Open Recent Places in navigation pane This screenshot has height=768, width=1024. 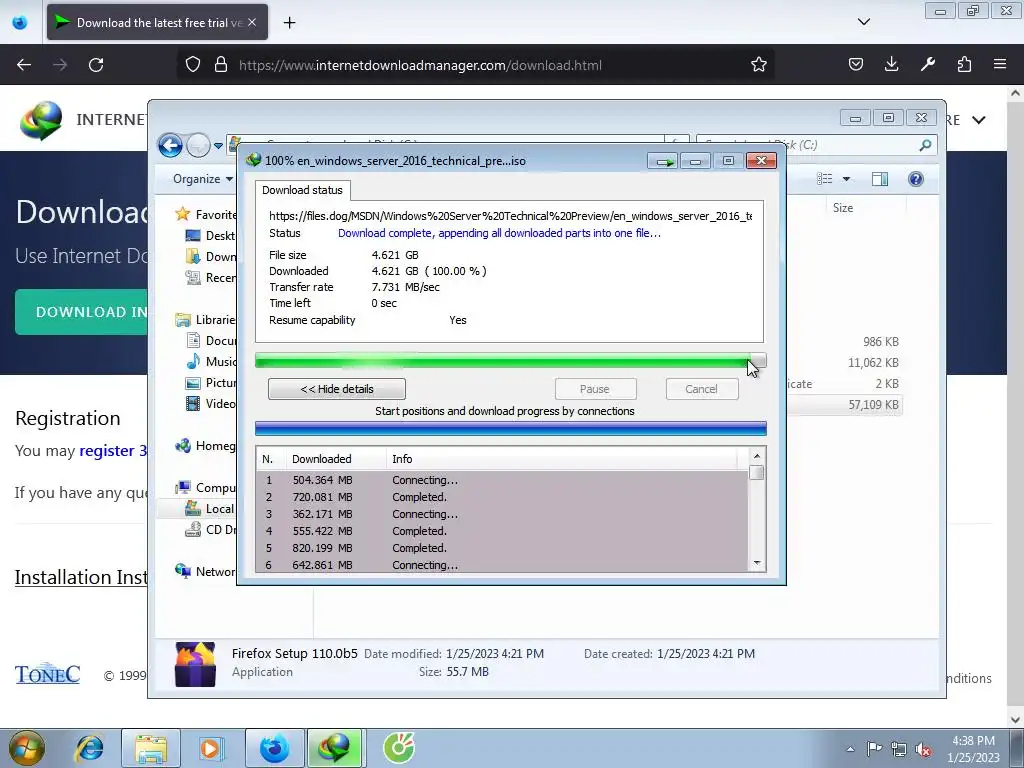(x=210, y=278)
